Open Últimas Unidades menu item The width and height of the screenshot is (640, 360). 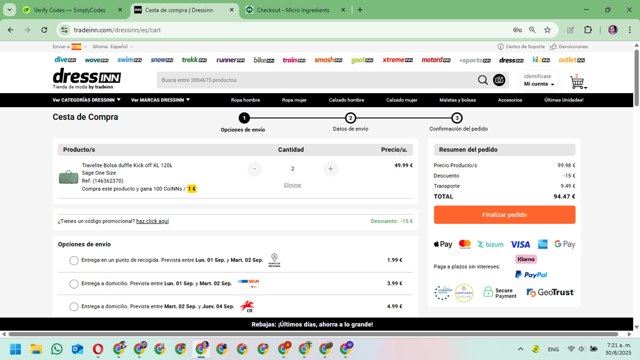coord(563,100)
